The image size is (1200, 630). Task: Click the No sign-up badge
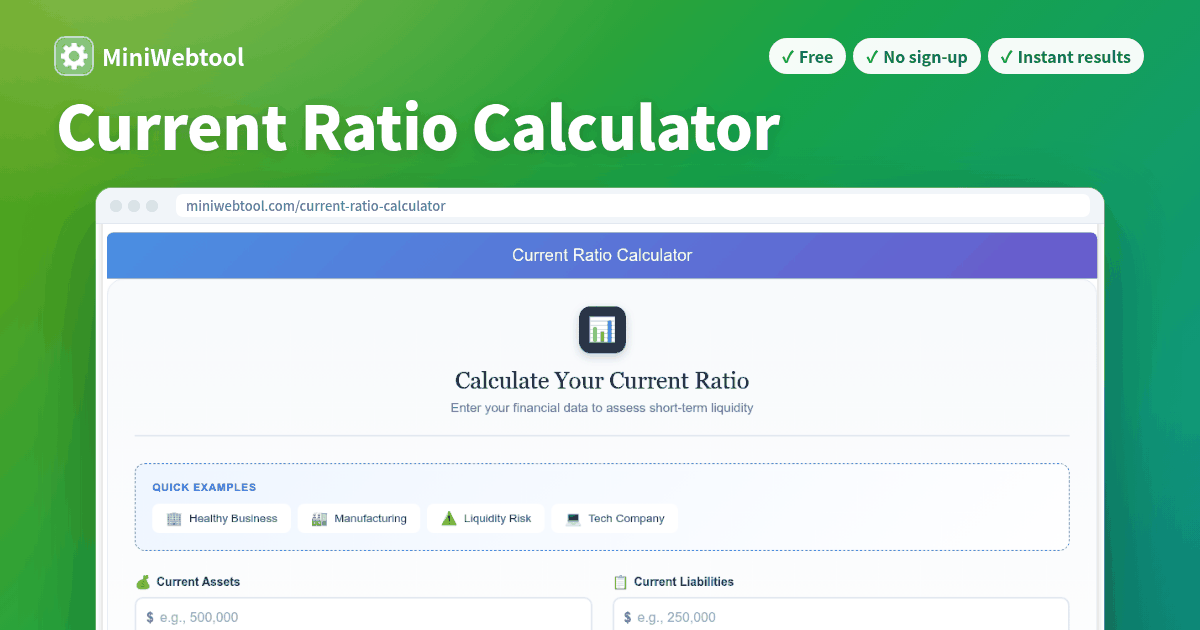point(917,57)
